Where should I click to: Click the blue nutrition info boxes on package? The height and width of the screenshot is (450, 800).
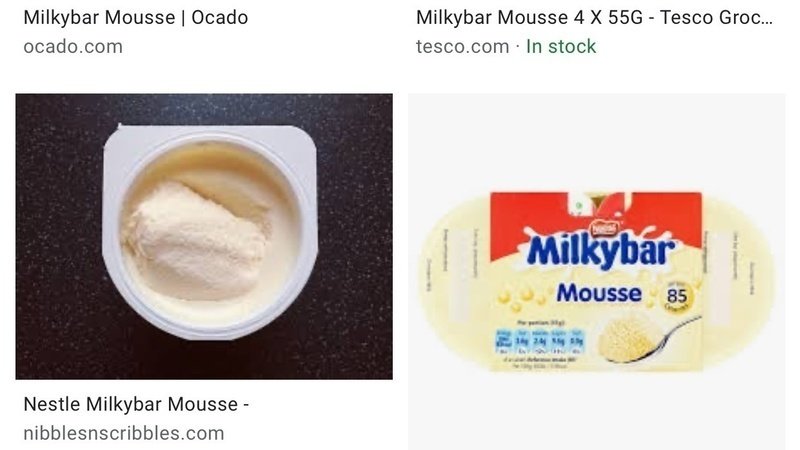540,340
